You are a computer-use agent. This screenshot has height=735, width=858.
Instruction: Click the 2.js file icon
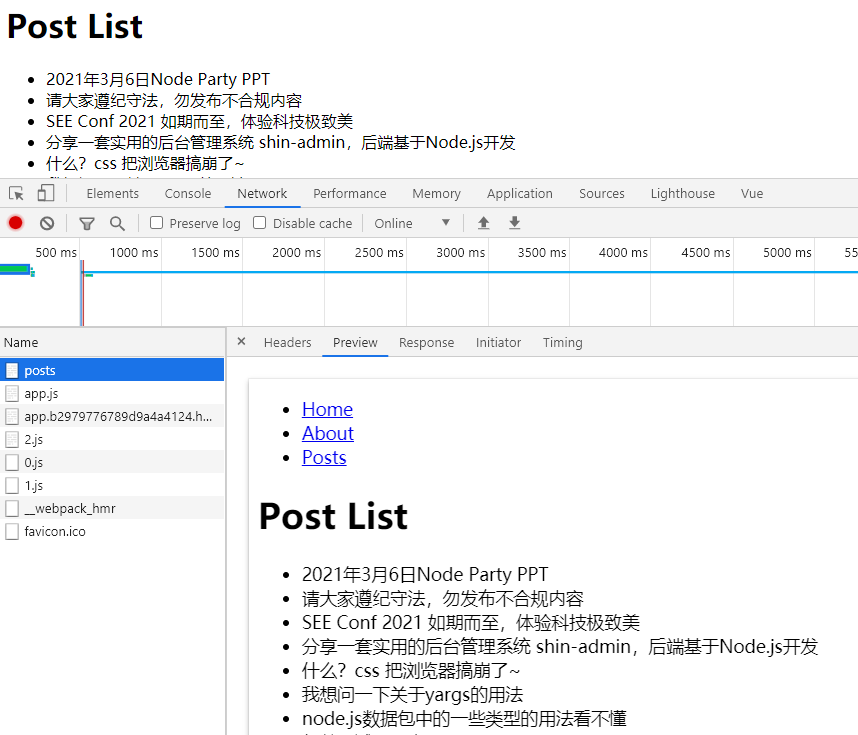12,439
